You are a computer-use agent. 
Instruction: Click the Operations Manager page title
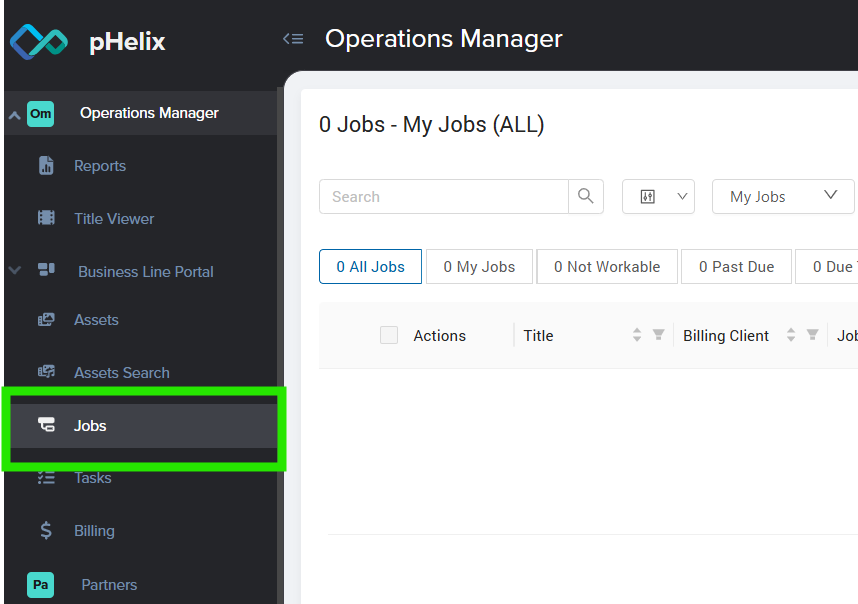click(x=443, y=39)
